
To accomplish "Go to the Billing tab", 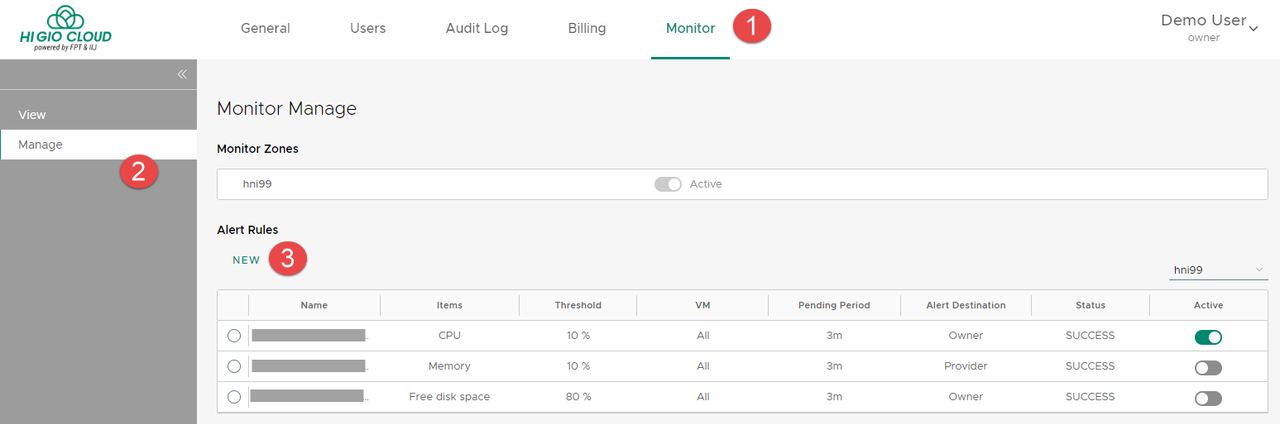I will click(x=586, y=28).
